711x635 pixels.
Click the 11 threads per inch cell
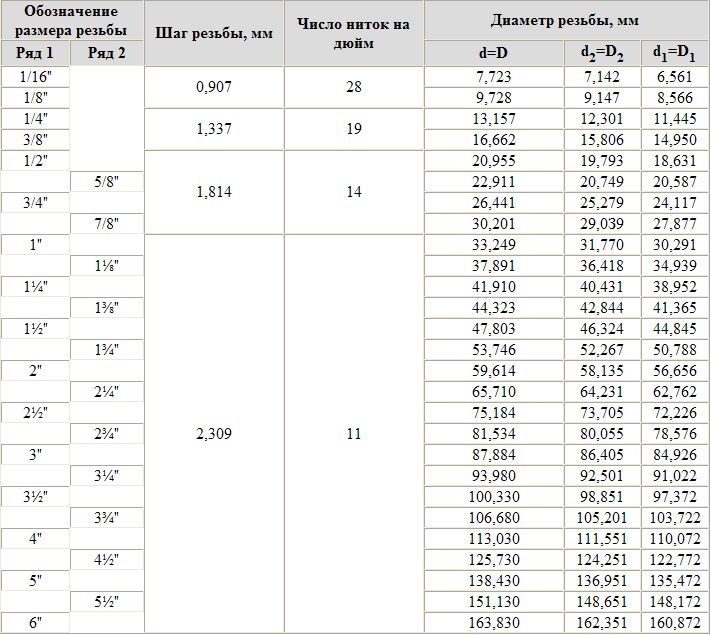(354, 434)
